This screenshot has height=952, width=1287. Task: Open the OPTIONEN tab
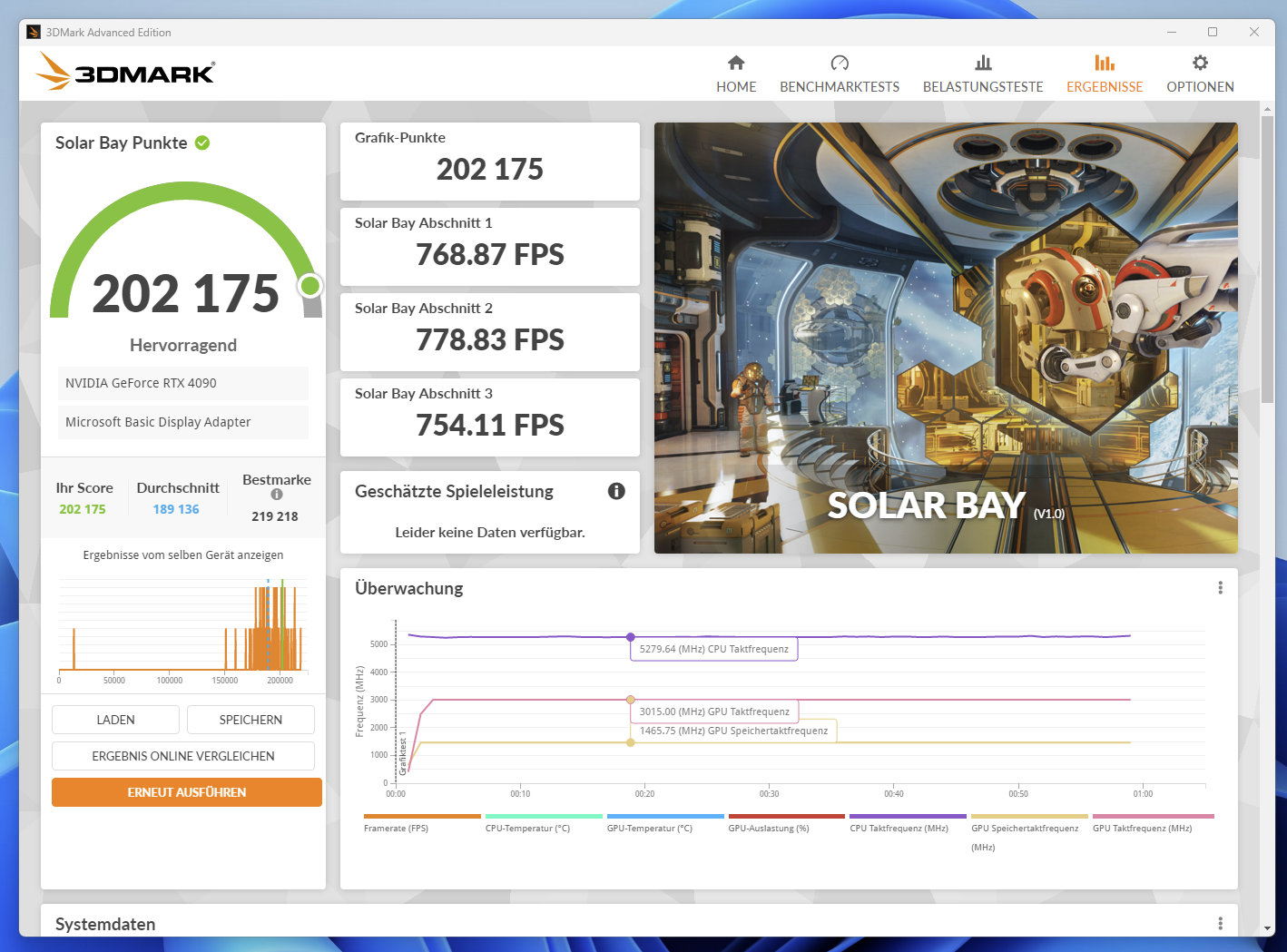pyautogui.click(x=1200, y=74)
